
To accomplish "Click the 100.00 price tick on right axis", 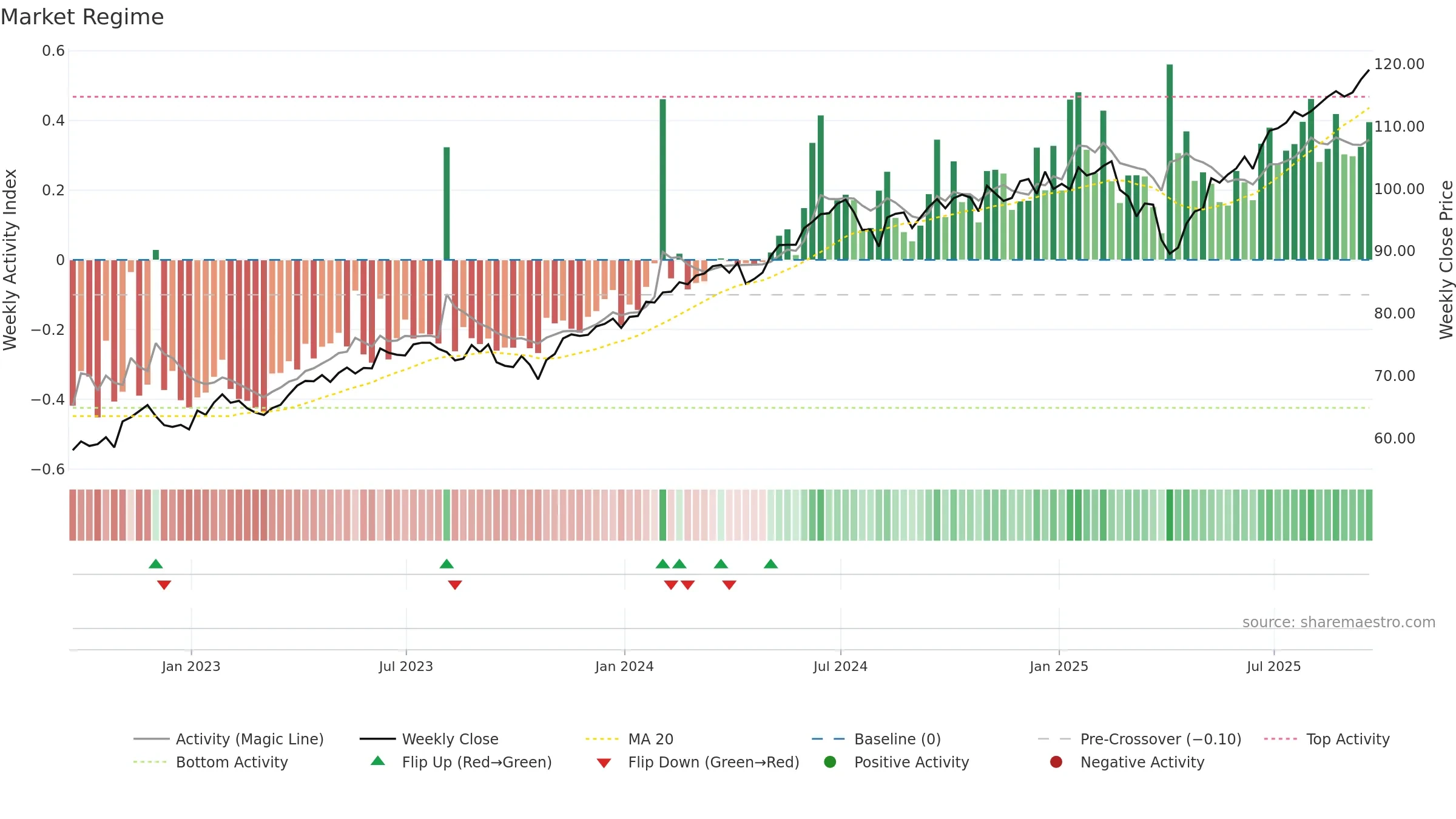I will point(1399,189).
